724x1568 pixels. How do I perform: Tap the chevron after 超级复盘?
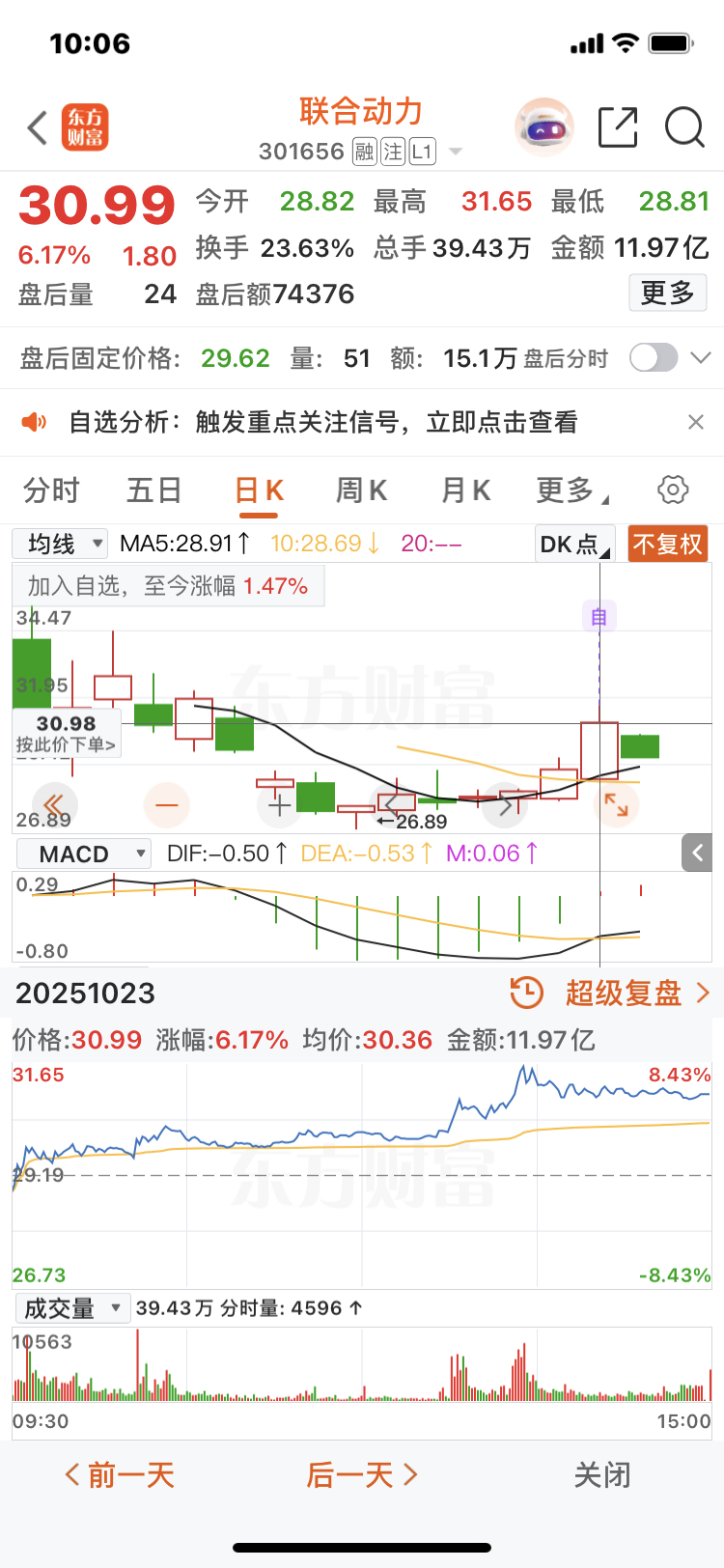(702, 993)
